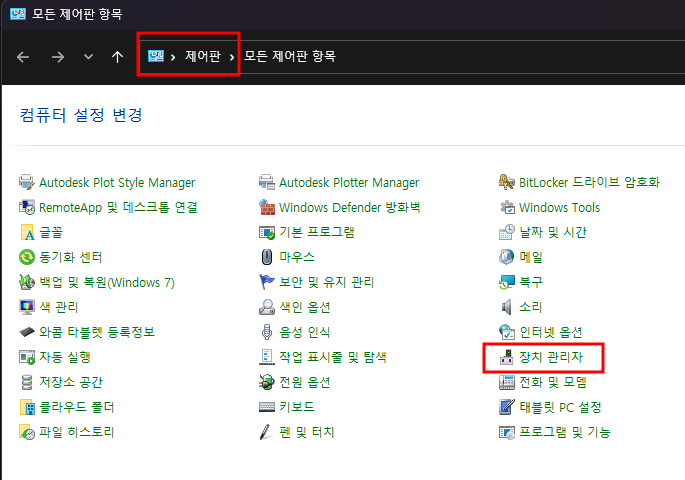Open the 백업 및 복원(Windows 7) link
Image resolution: width=685 pixels, height=480 pixels.
(107, 282)
